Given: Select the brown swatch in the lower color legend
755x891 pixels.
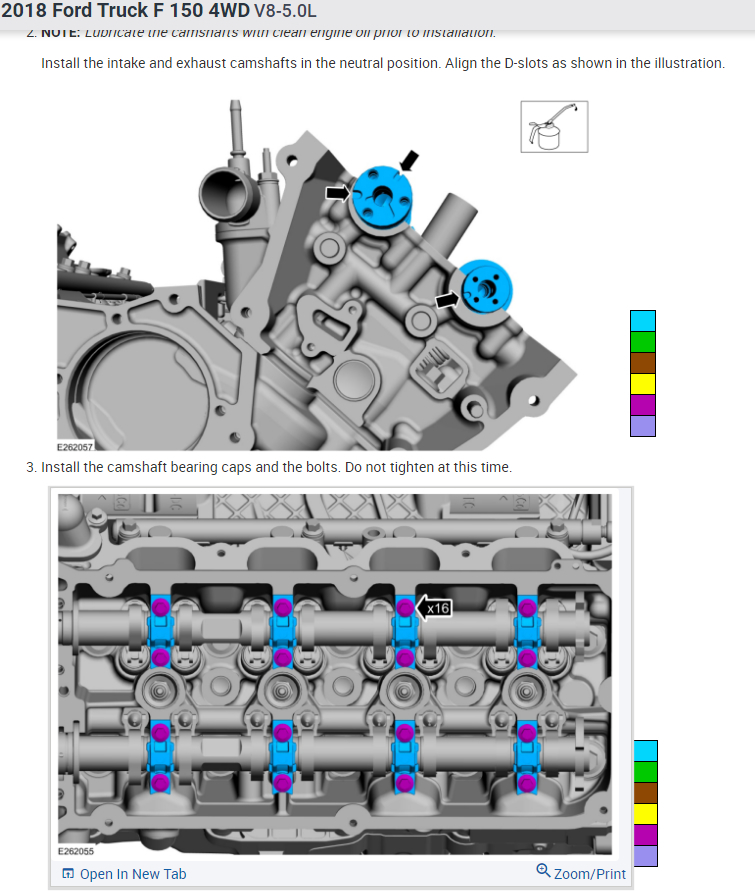Looking at the screenshot, I should (x=646, y=793).
